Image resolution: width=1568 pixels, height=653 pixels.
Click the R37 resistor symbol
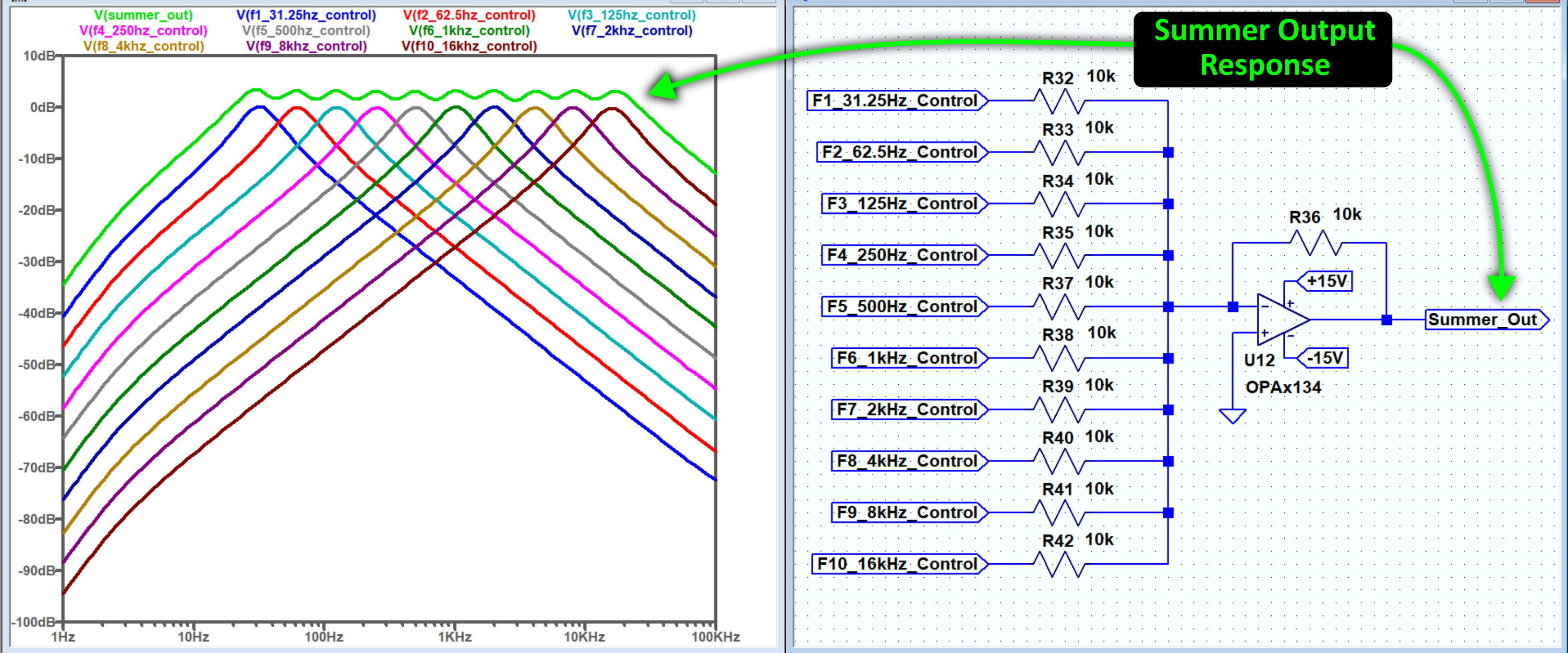[x=1060, y=307]
